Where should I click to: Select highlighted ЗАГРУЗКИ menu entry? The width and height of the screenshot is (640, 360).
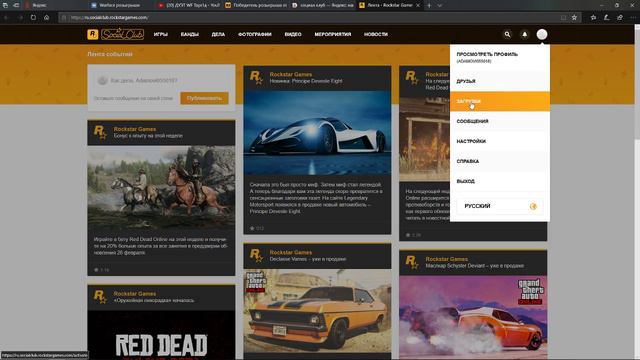(x=500, y=101)
